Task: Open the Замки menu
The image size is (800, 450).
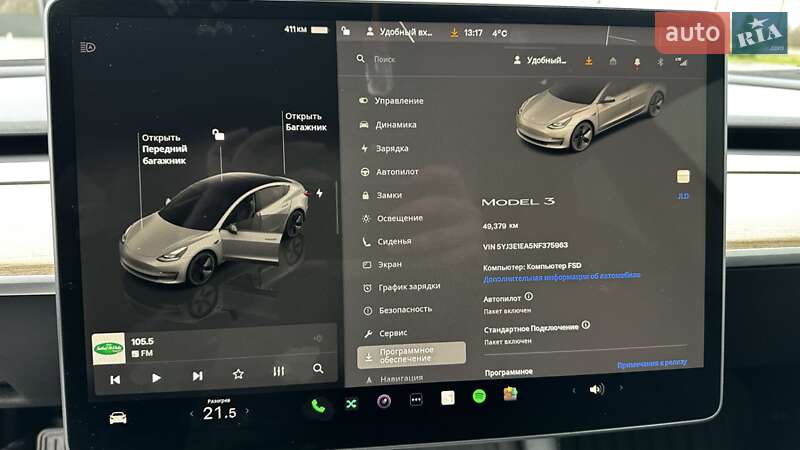Action: point(382,195)
